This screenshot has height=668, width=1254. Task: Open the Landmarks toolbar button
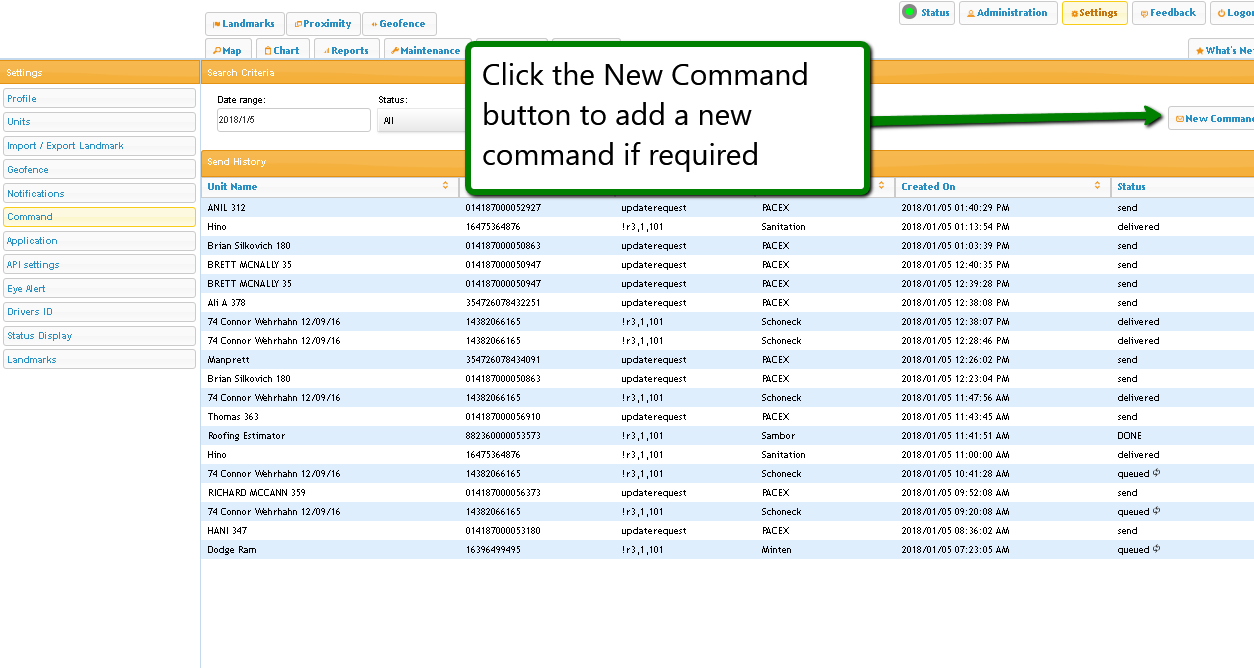(244, 24)
